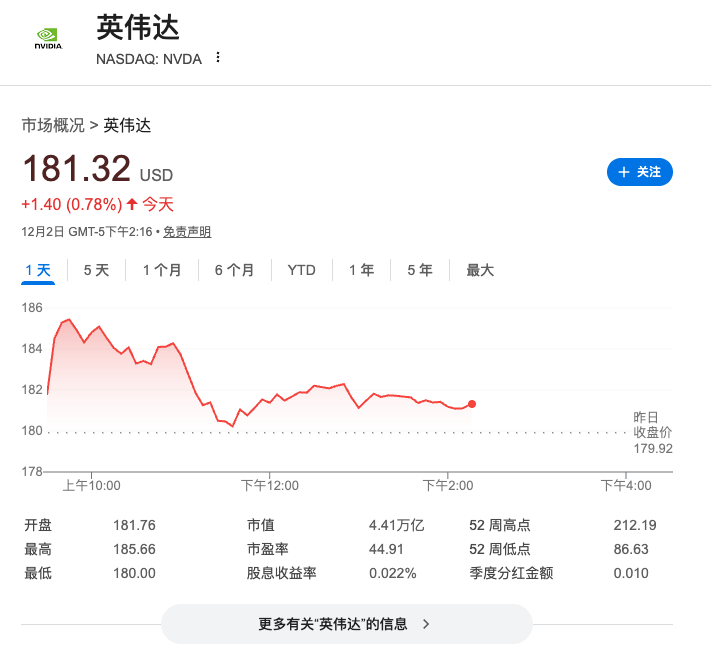Click the 昨日收盘价 179.92 label
The image size is (711, 654).
pos(652,432)
